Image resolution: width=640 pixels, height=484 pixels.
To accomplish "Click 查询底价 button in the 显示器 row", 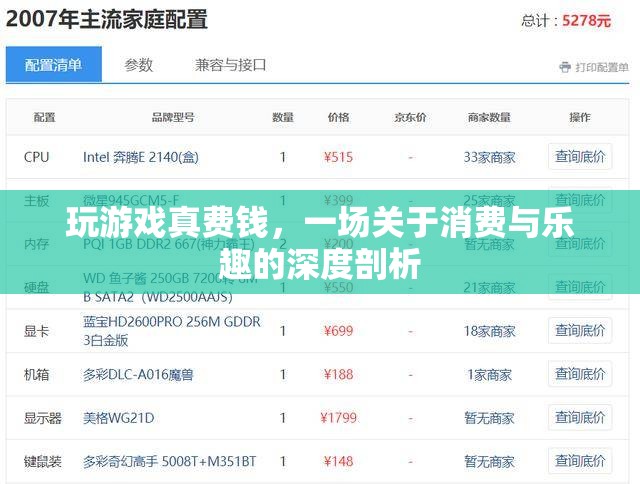I will click(580, 417).
